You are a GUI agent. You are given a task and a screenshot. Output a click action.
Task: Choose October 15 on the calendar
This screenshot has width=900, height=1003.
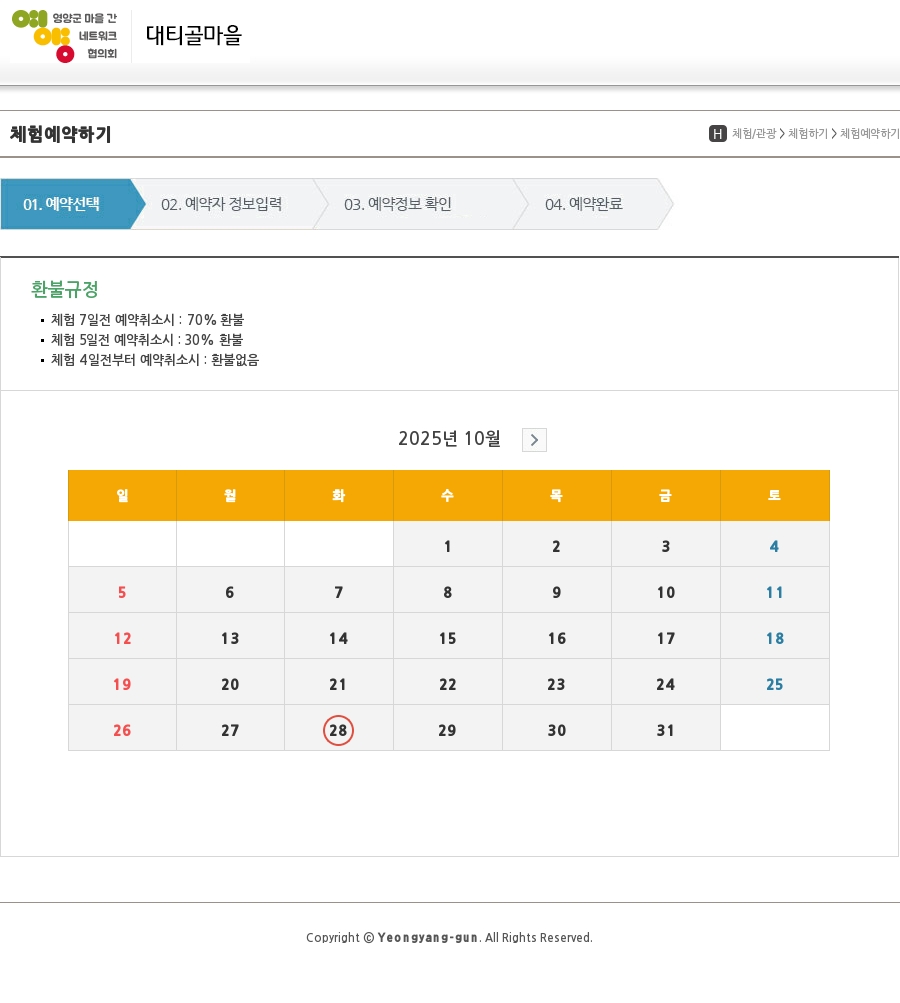point(447,639)
